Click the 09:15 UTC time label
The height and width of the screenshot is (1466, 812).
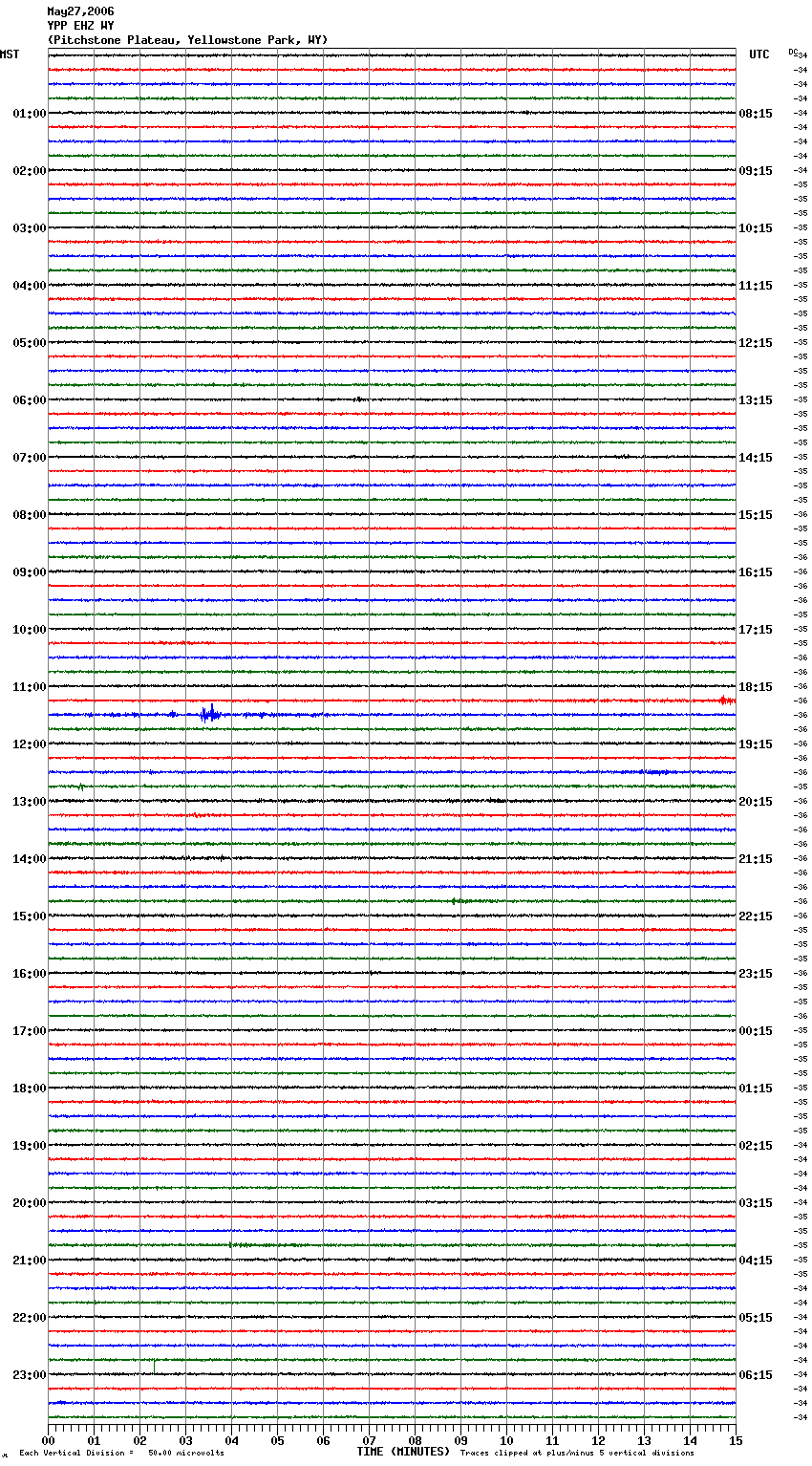click(x=756, y=171)
